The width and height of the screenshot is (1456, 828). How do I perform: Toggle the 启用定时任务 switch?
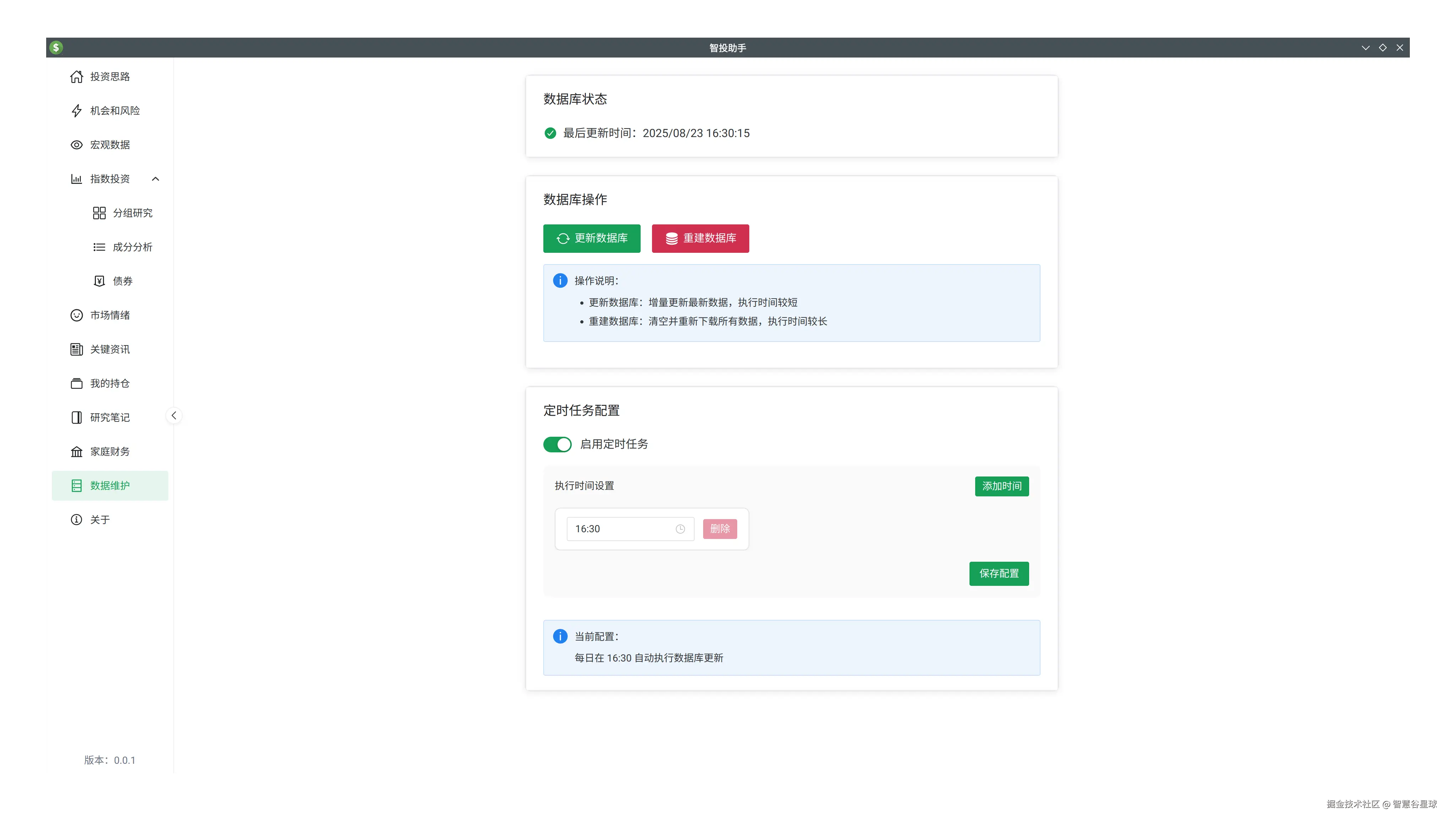[557, 444]
